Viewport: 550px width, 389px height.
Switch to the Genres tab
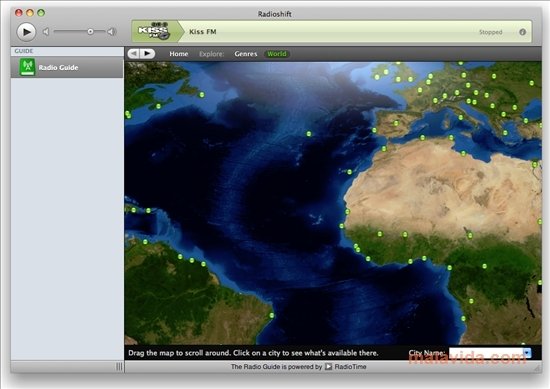pos(246,54)
